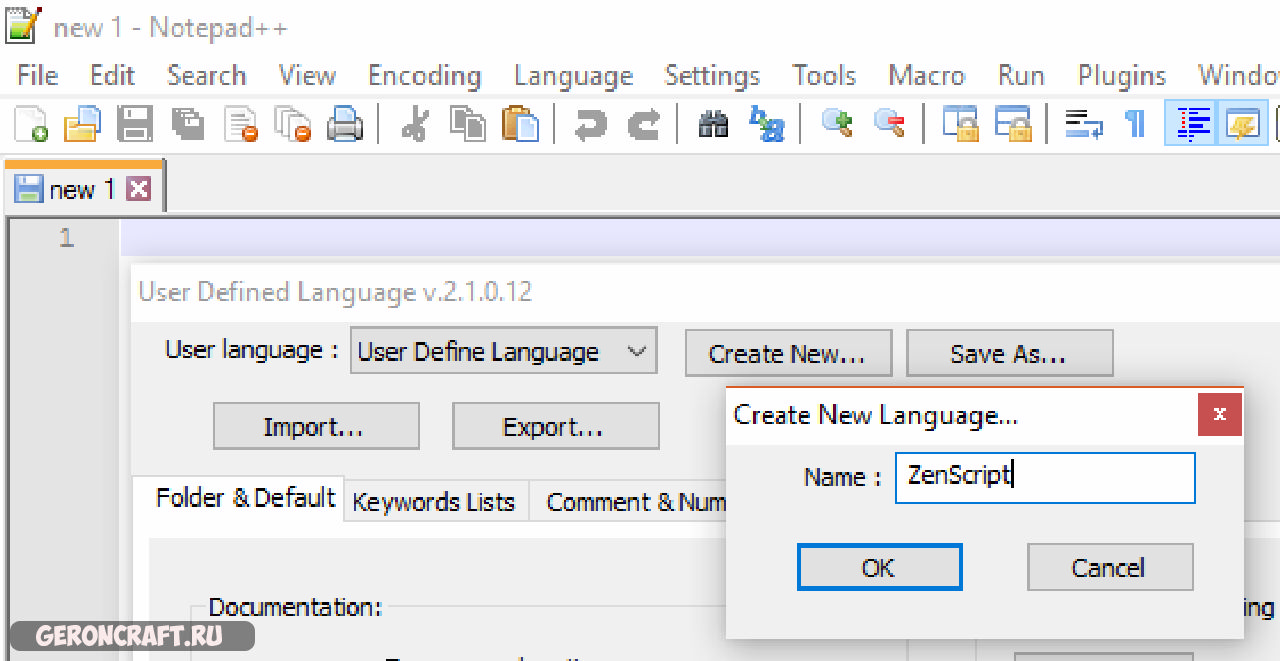Click the Save All toolbar icon
This screenshot has height=661, width=1280.
click(x=187, y=125)
